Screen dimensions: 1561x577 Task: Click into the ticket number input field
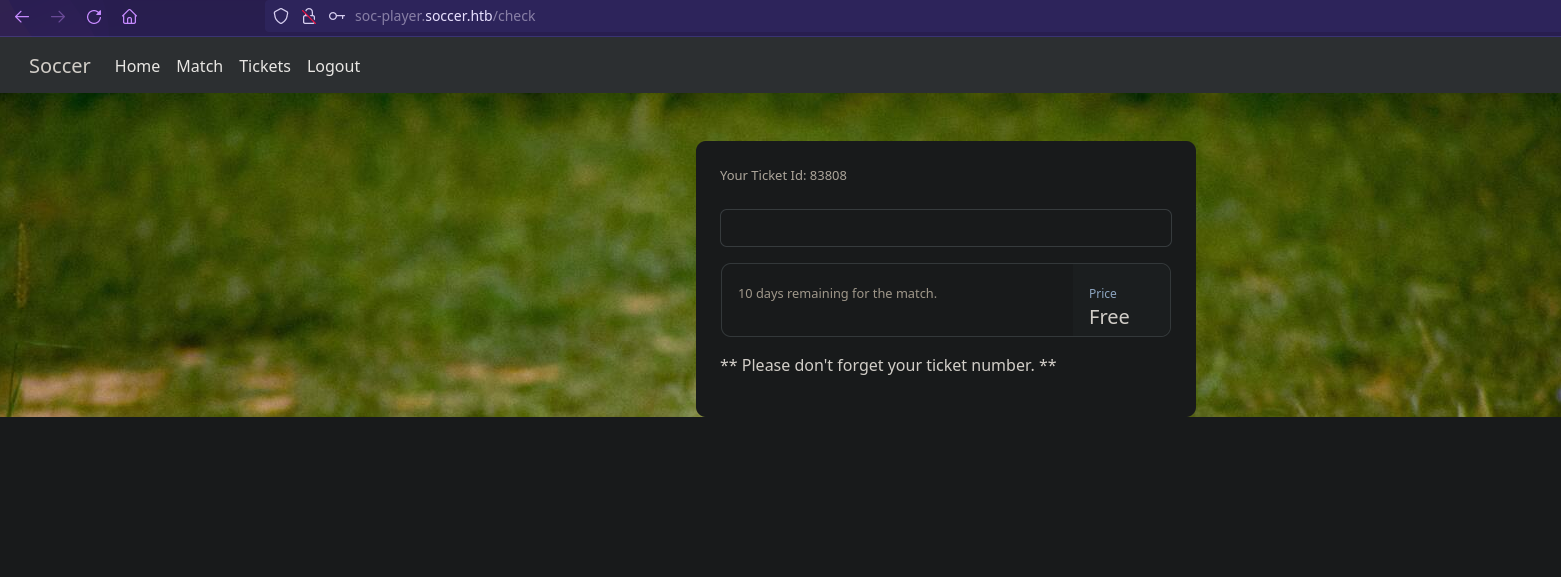945,228
